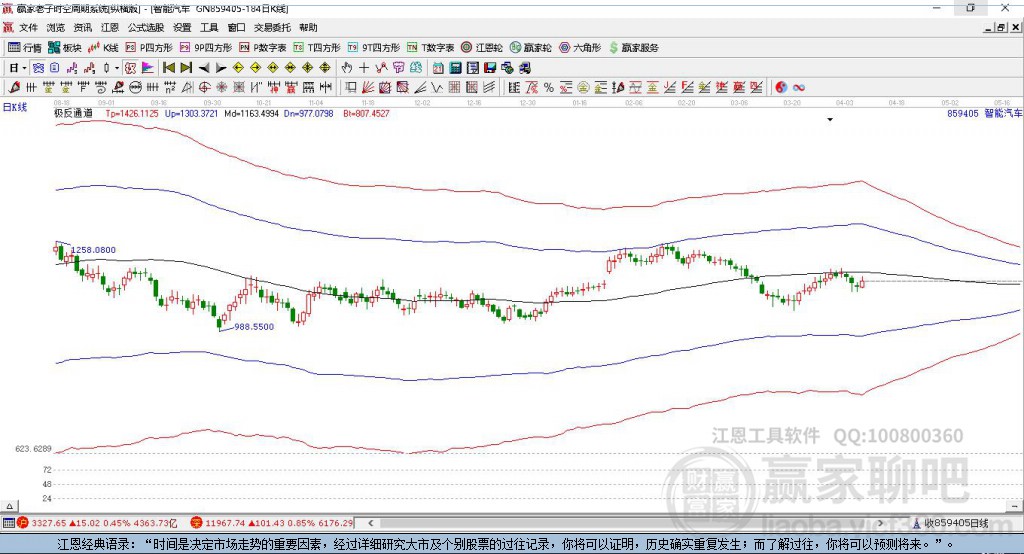Open the P四方形 tool
The image size is (1024, 554).
point(149,48)
